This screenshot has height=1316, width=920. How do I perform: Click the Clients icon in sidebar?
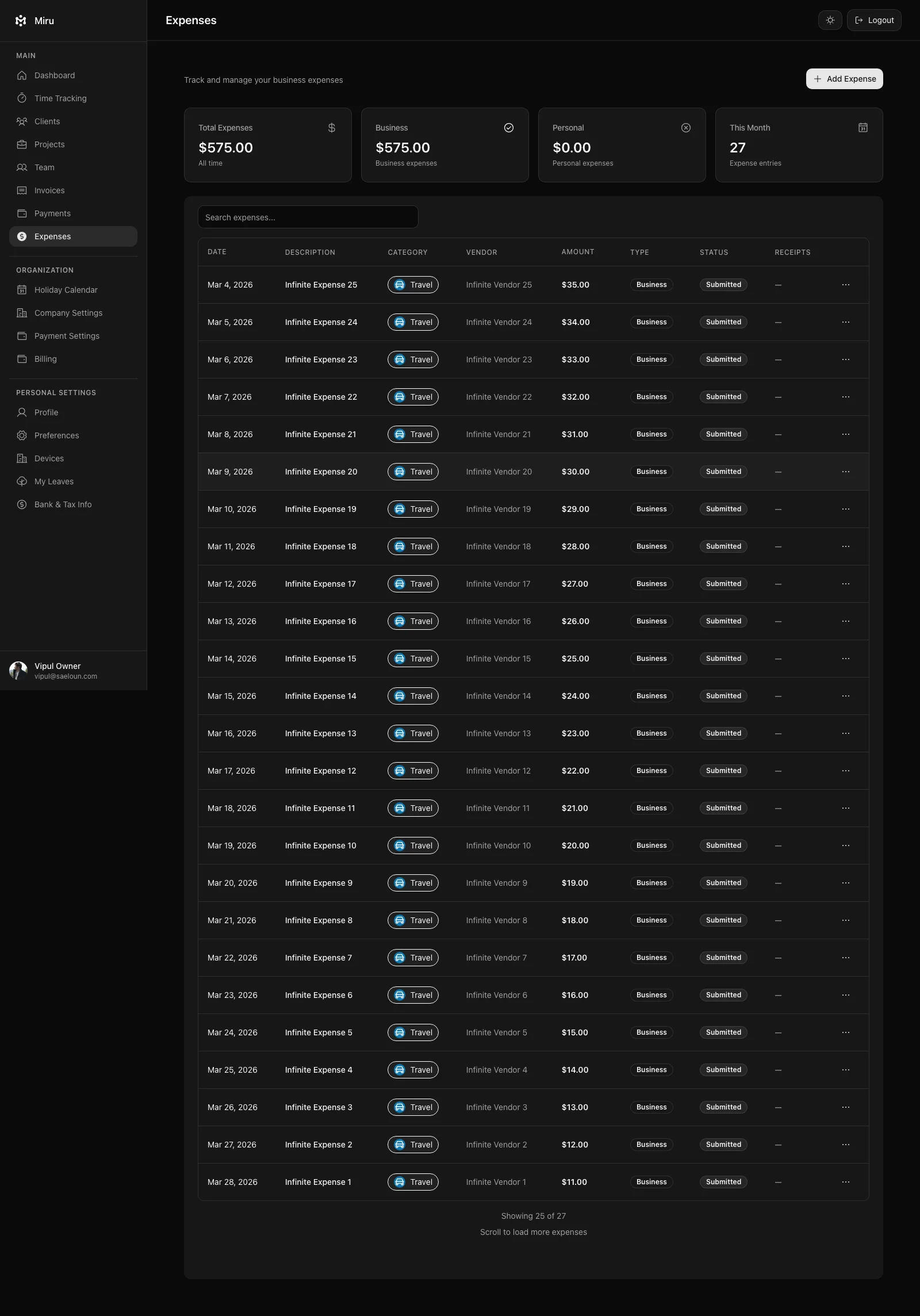coord(22,121)
